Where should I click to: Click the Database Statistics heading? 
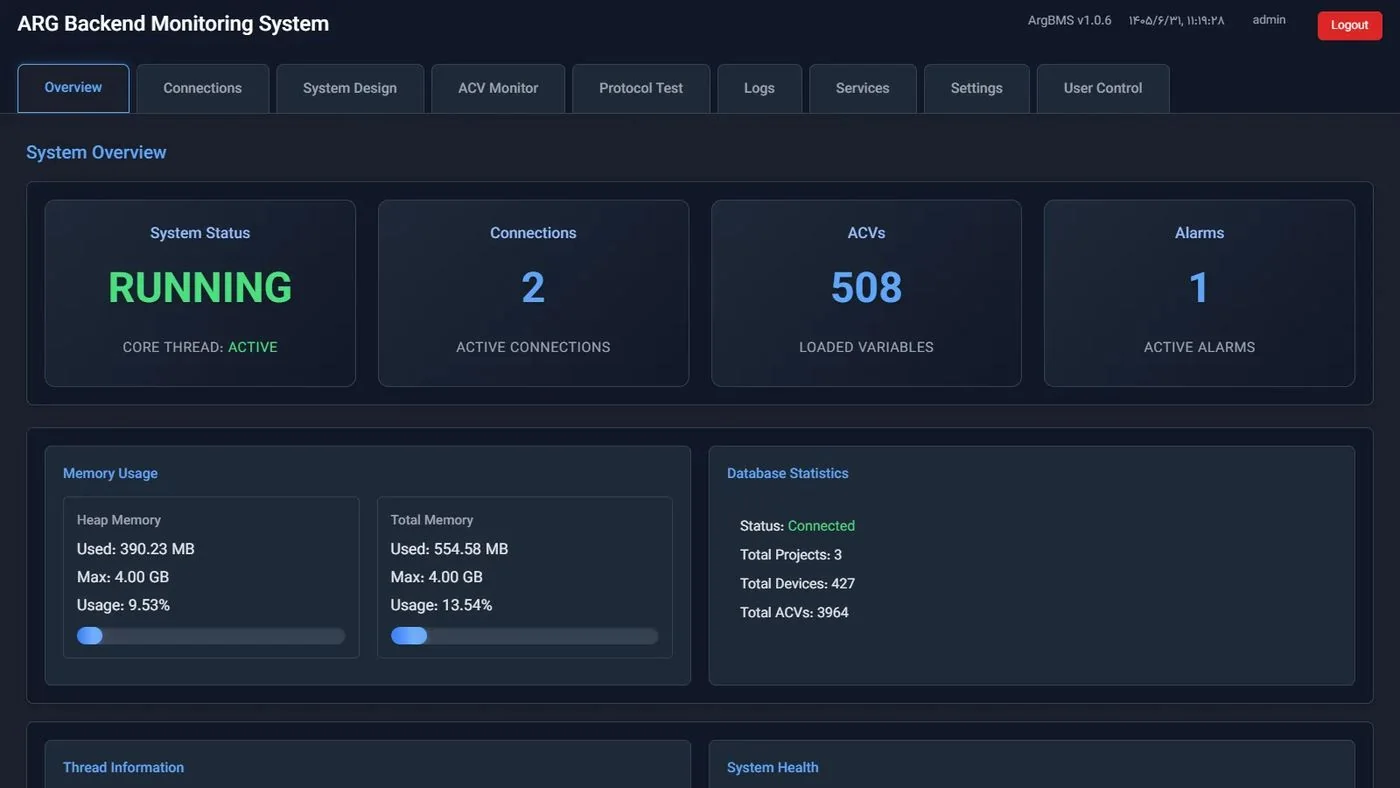point(788,473)
